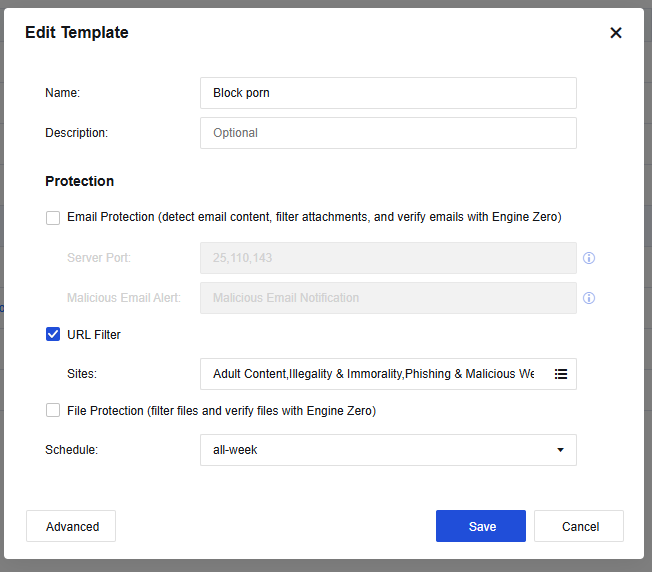Image resolution: width=652 pixels, height=572 pixels.
Task: Click the info icon beside Malicious Email Alert
Action: click(x=589, y=298)
